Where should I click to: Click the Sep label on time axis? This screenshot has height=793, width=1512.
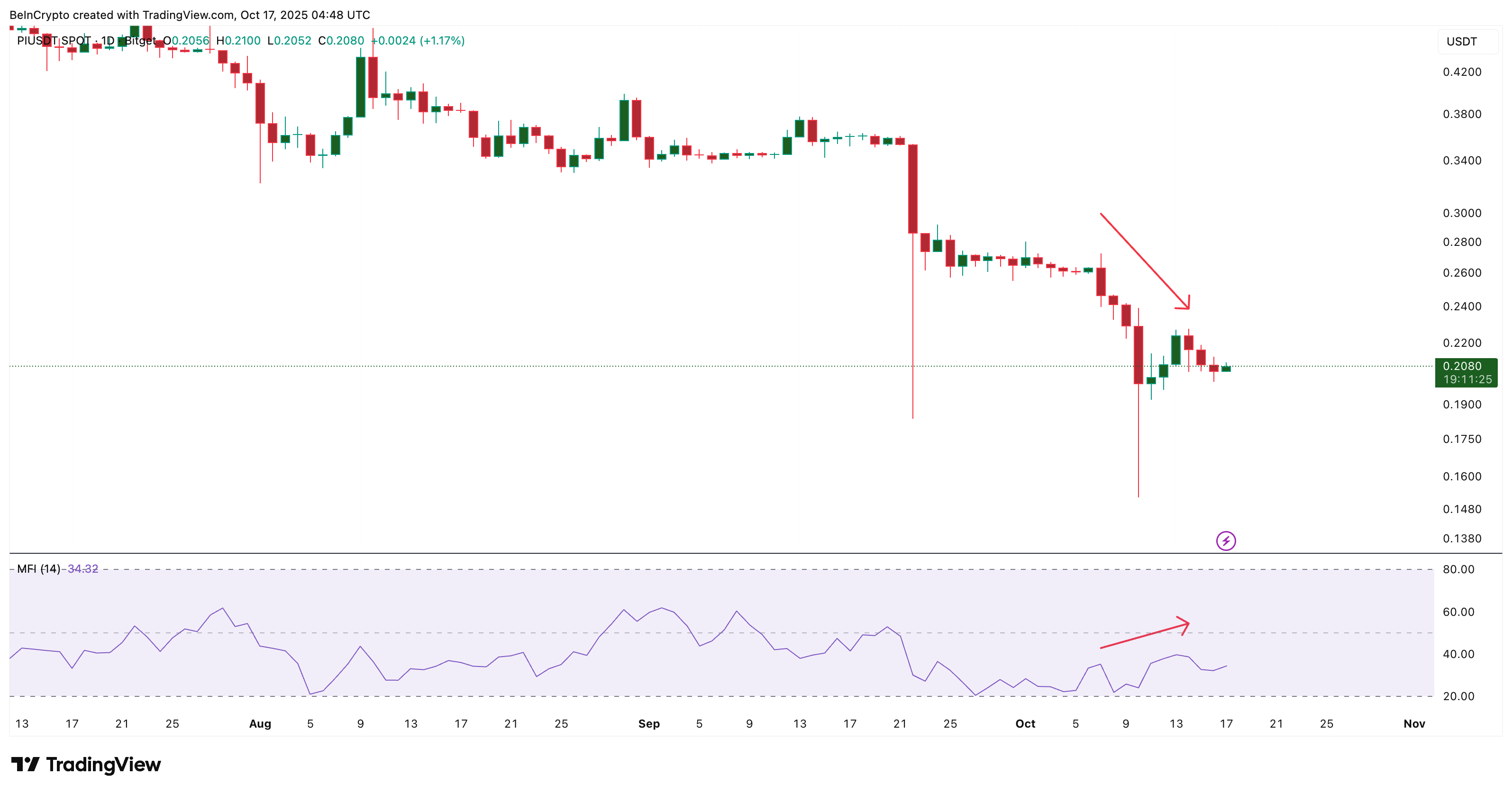tap(648, 724)
